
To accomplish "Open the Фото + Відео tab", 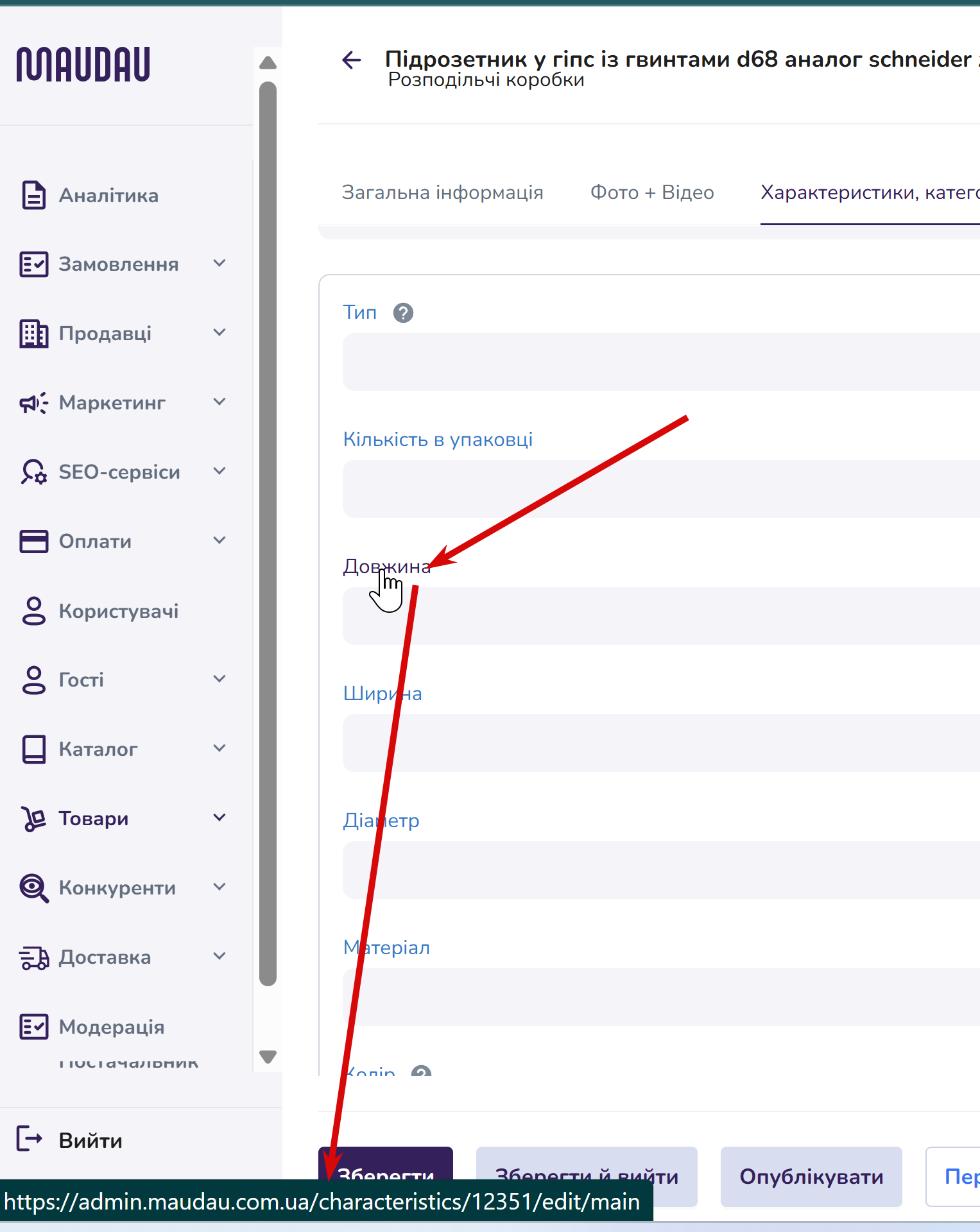I will tap(652, 193).
